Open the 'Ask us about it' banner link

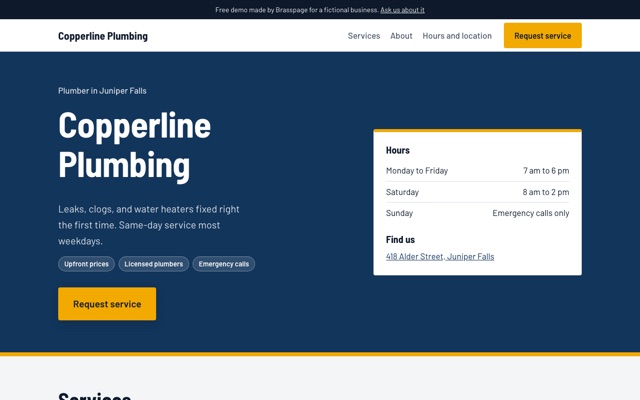(x=402, y=10)
